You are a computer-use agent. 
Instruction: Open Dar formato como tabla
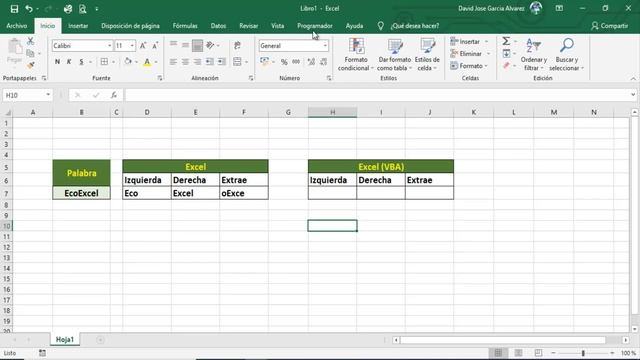(x=395, y=55)
